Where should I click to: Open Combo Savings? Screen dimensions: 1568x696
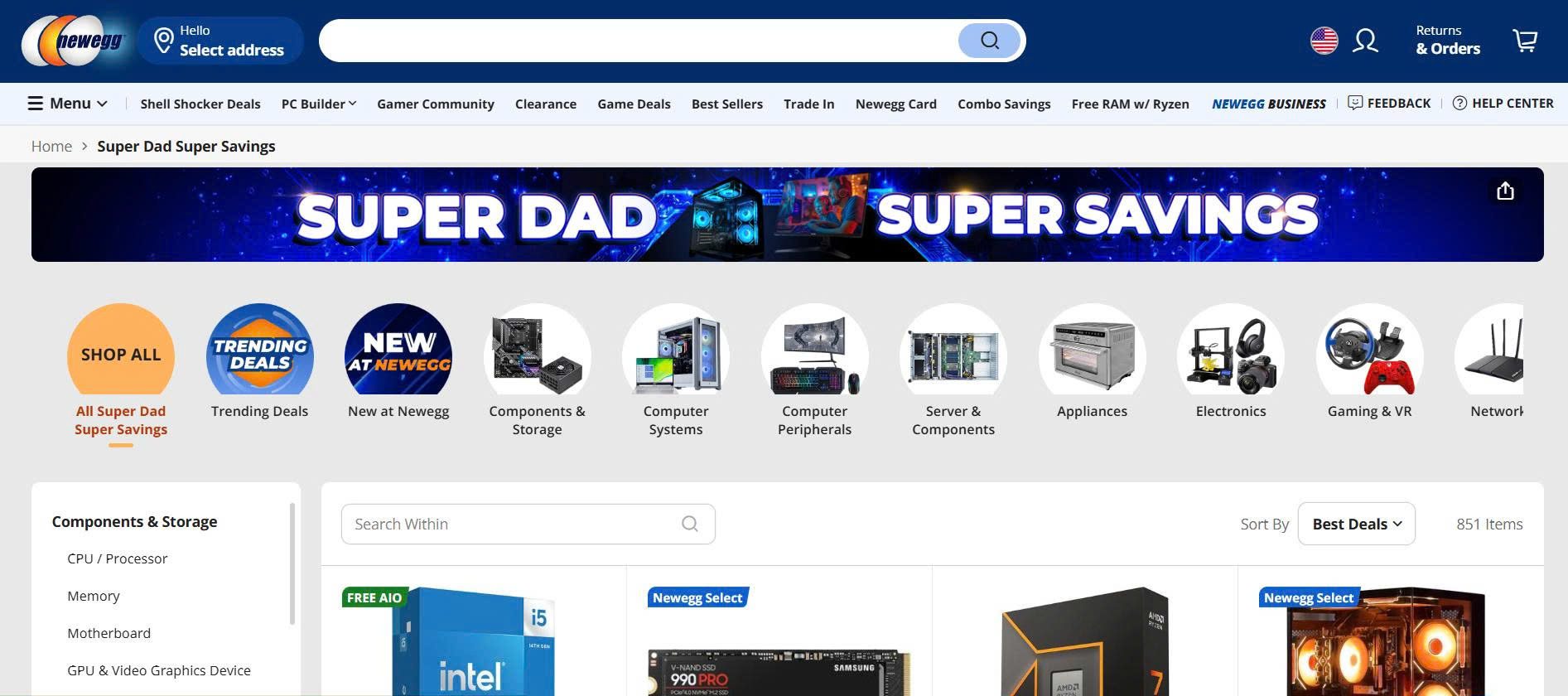(x=1004, y=104)
